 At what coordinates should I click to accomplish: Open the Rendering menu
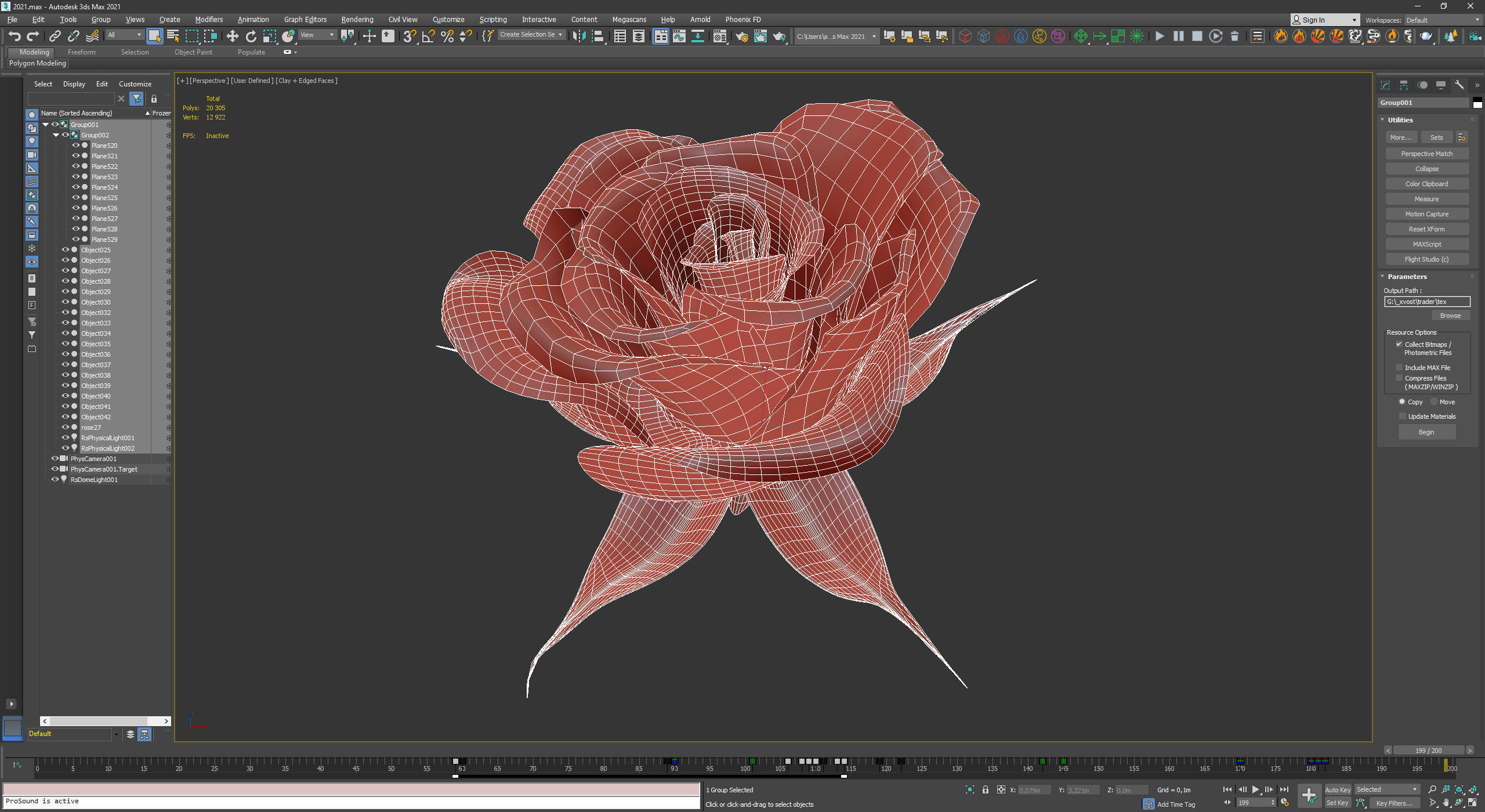pos(357,20)
